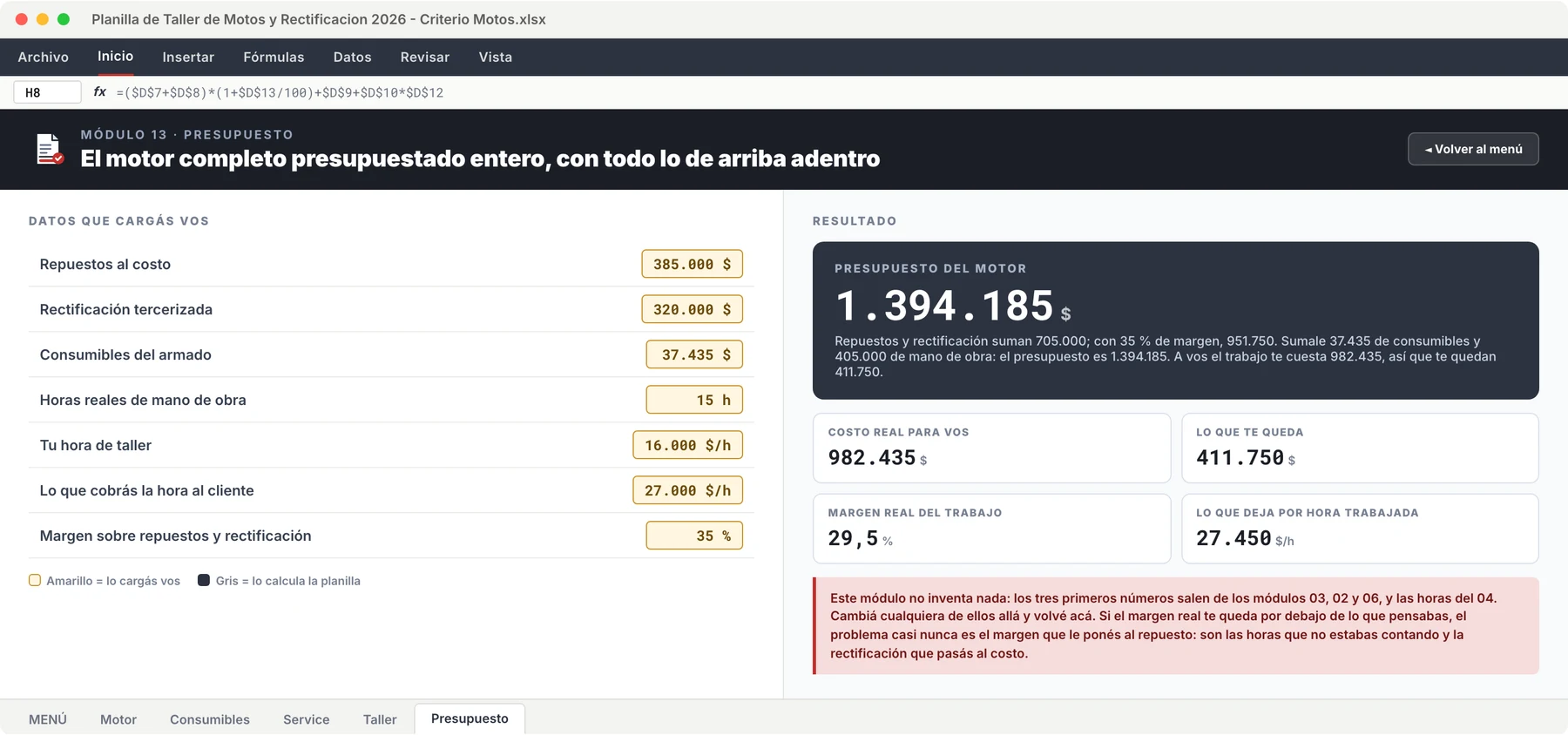Click the RESULTADO heading
Viewport: 1568px width, 735px height.
[x=855, y=221]
